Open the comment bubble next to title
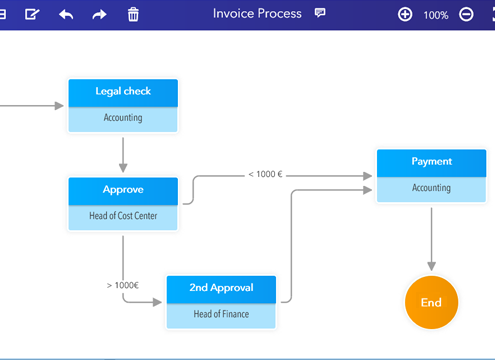The height and width of the screenshot is (360, 495). click(320, 13)
